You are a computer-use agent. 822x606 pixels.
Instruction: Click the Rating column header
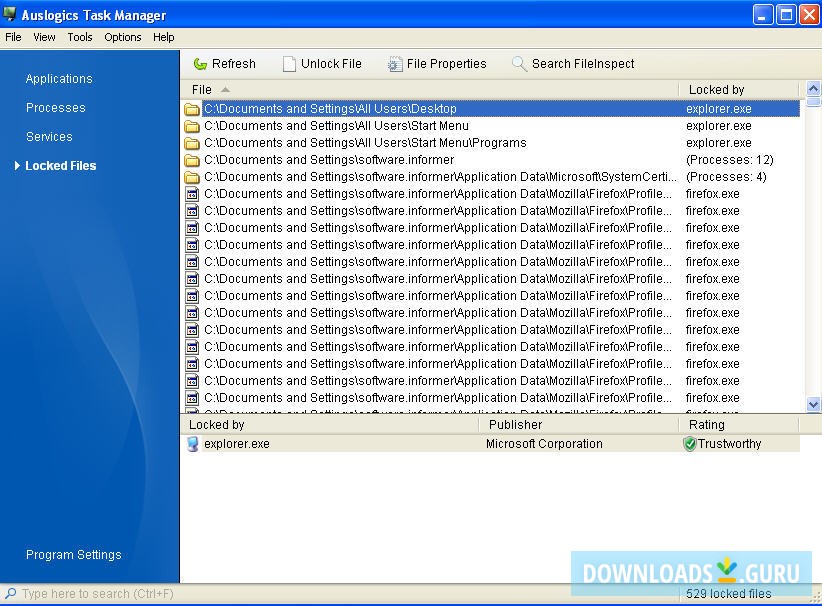click(x=707, y=424)
